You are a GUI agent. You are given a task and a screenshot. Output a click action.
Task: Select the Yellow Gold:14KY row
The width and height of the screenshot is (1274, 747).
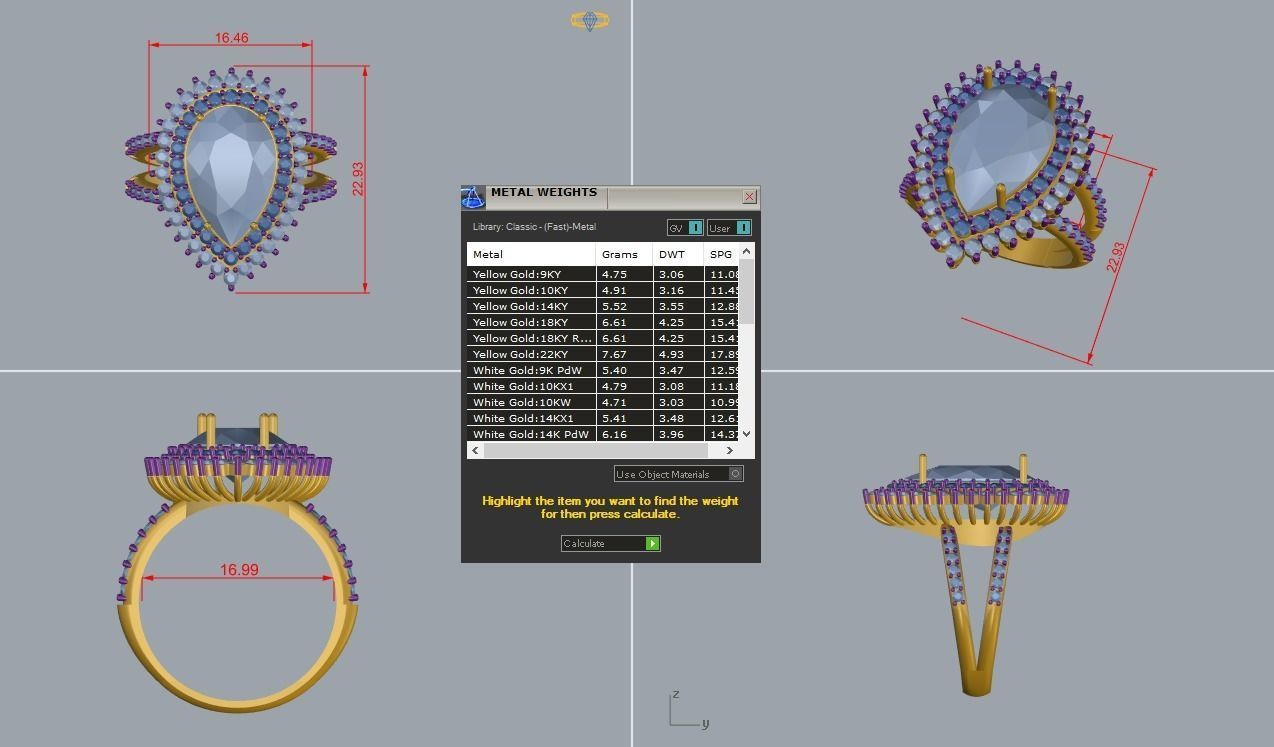(x=603, y=306)
